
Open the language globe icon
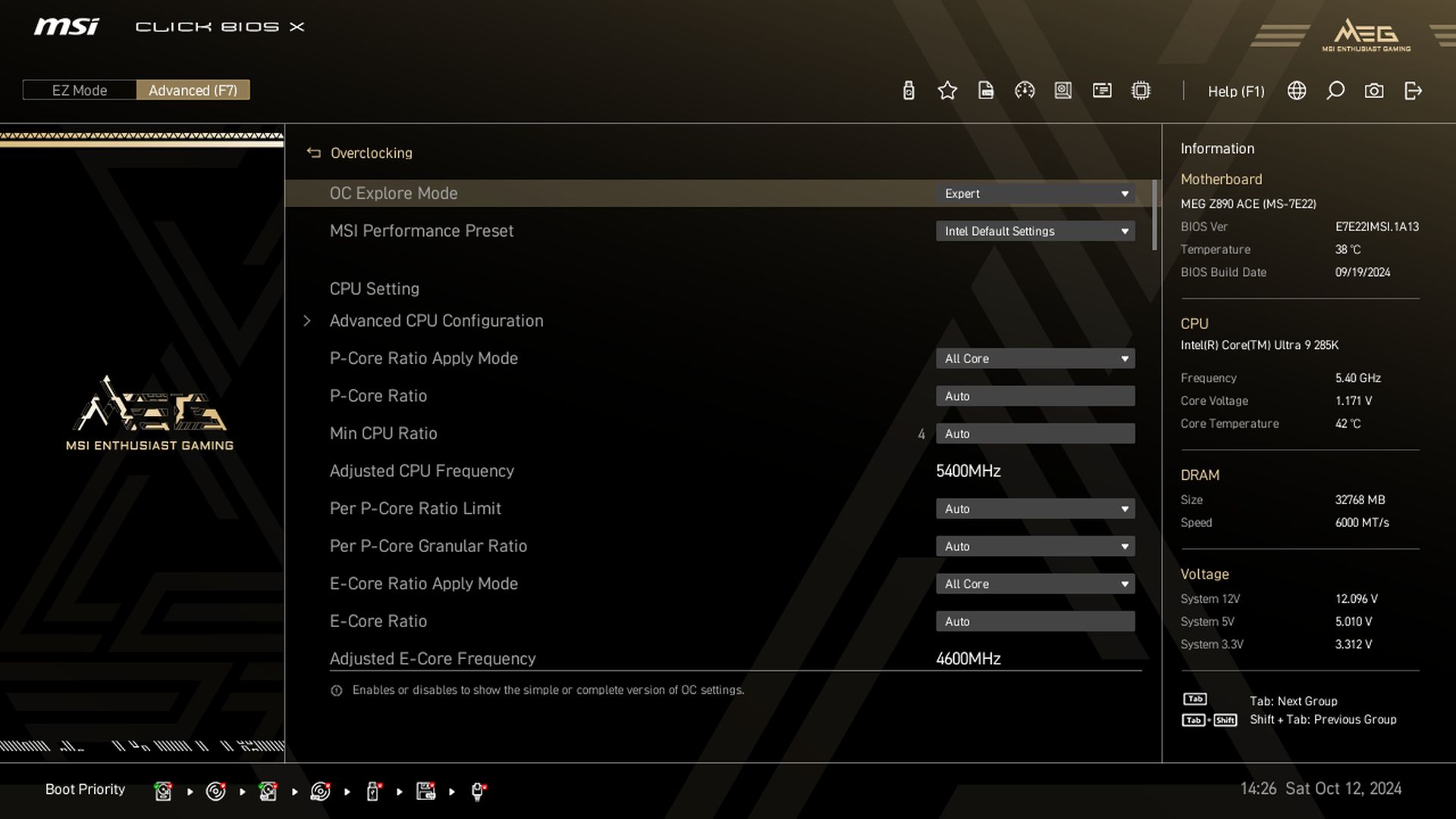pos(1297,91)
